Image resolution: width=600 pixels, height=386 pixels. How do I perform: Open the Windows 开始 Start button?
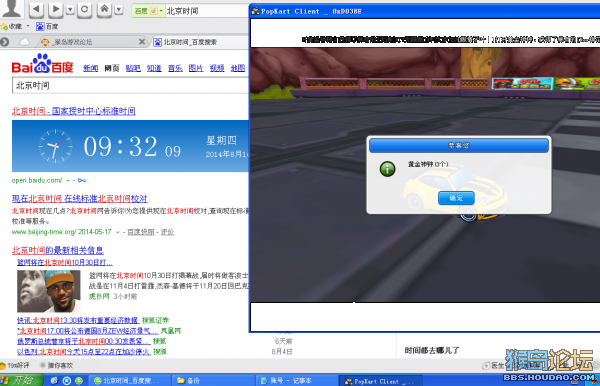point(21,380)
